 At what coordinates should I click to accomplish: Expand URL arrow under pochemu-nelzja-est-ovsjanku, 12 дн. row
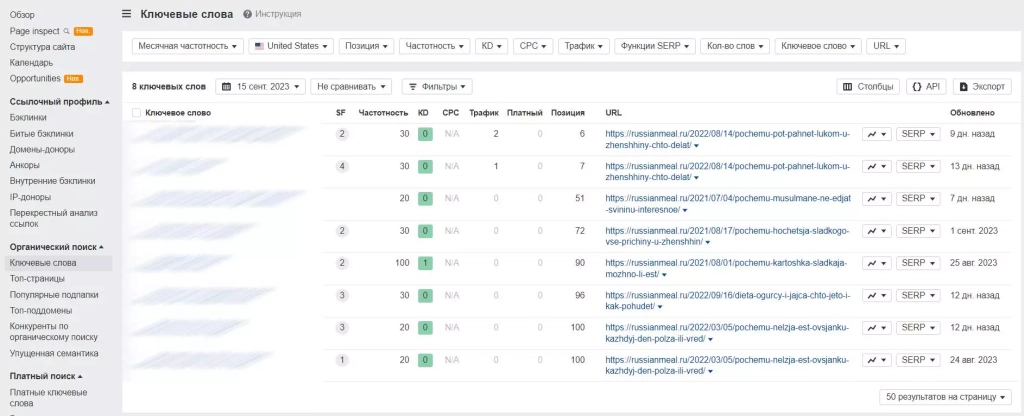[x=711, y=339]
